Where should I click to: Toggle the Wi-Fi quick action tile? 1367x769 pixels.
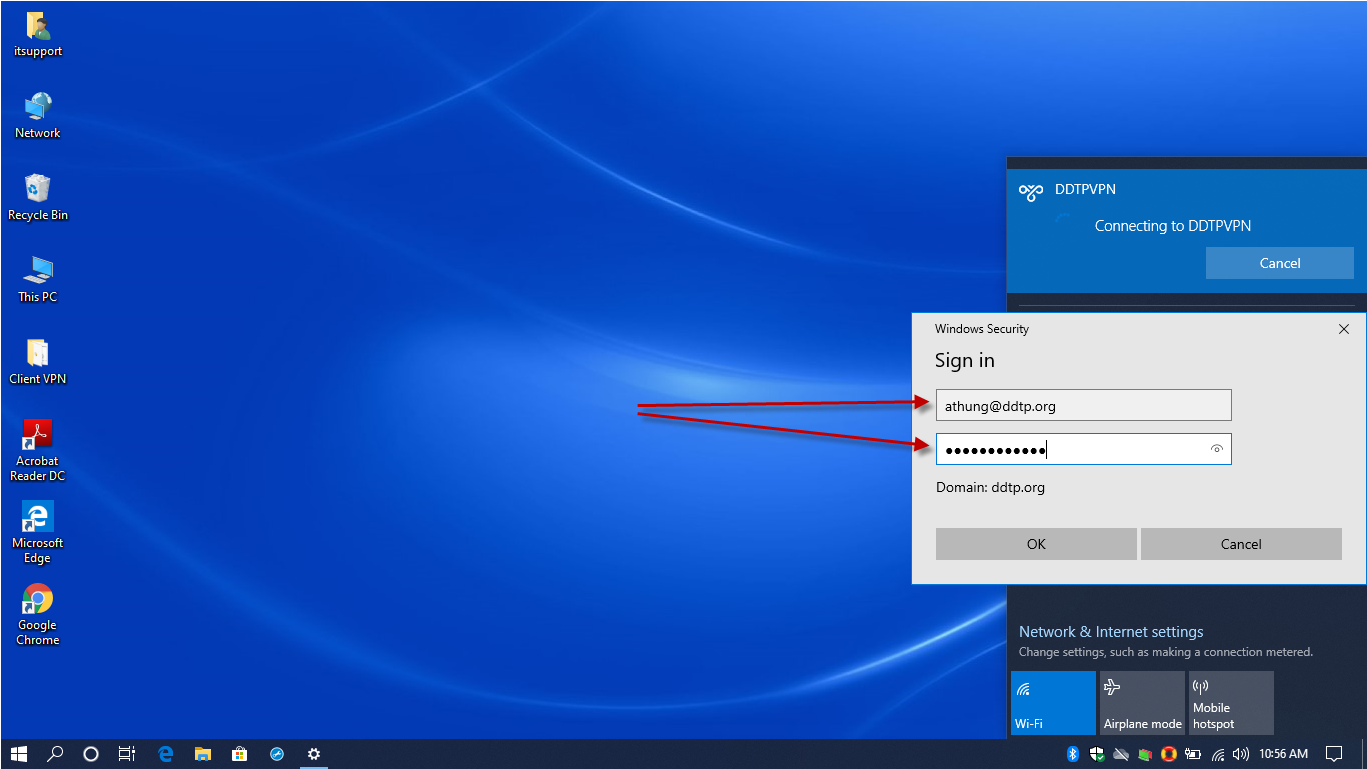[x=1053, y=703]
